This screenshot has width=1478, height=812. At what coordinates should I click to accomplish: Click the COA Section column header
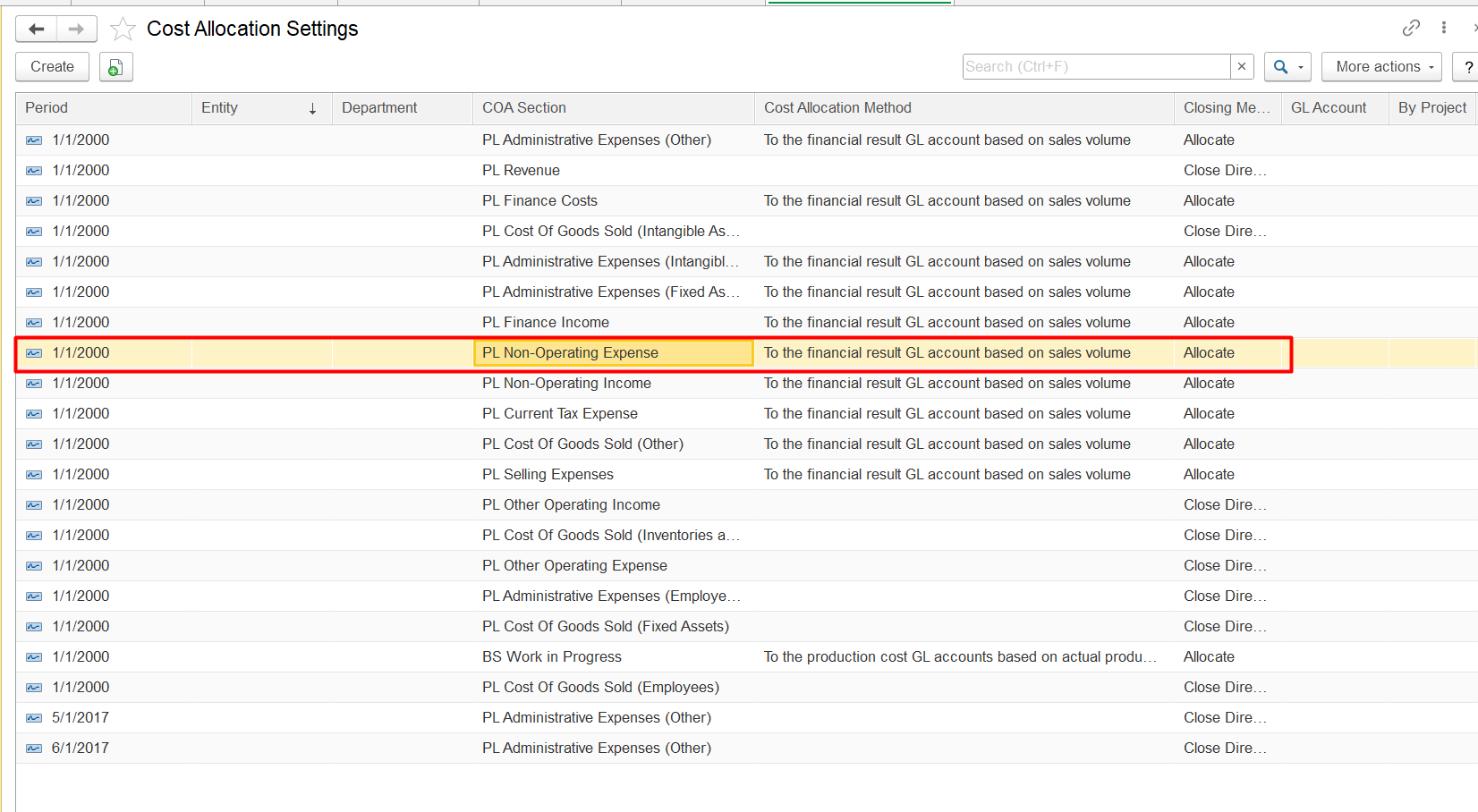tap(524, 108)
